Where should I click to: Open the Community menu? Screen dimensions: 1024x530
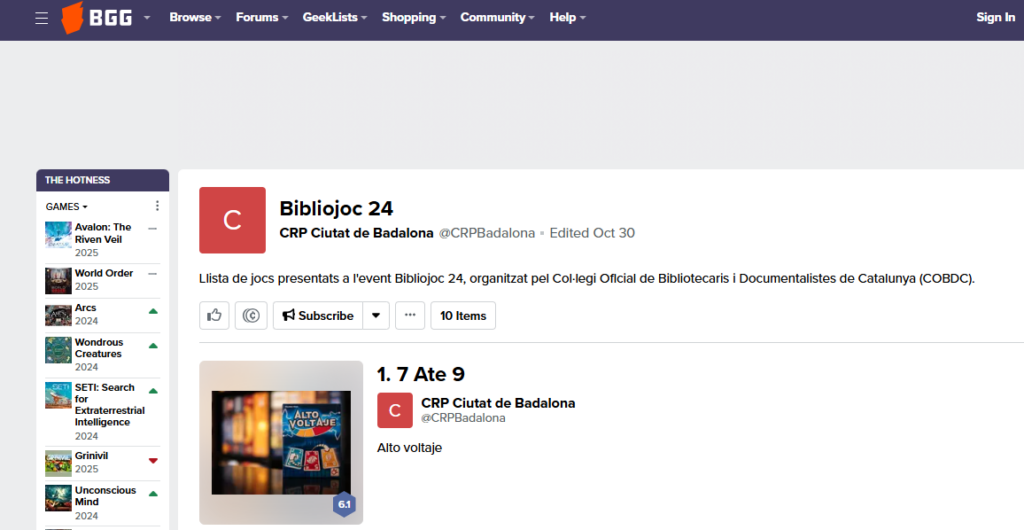[x=497, y=18]
